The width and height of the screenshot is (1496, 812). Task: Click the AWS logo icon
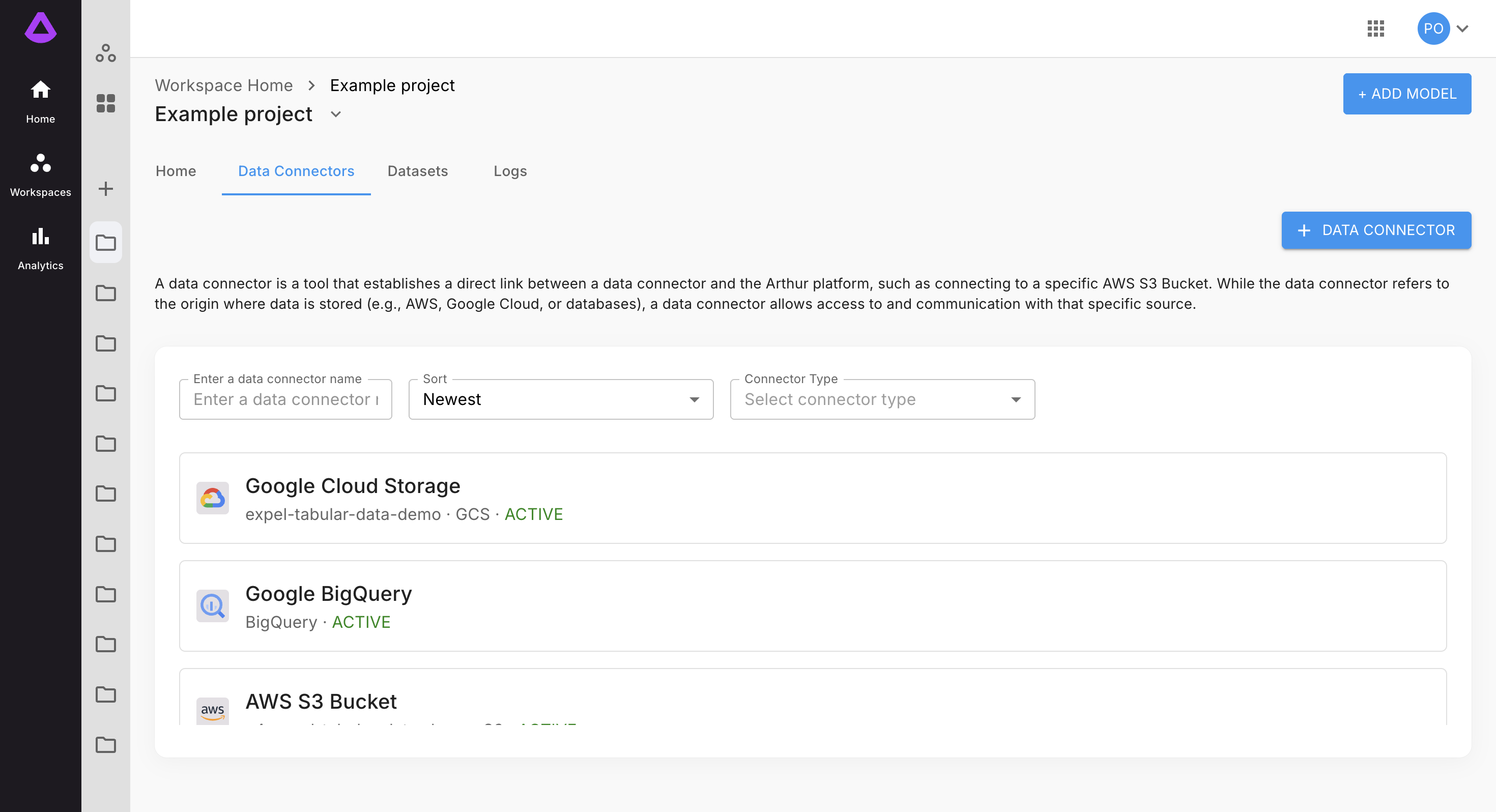pyautogui.click(x=213, y=710)
